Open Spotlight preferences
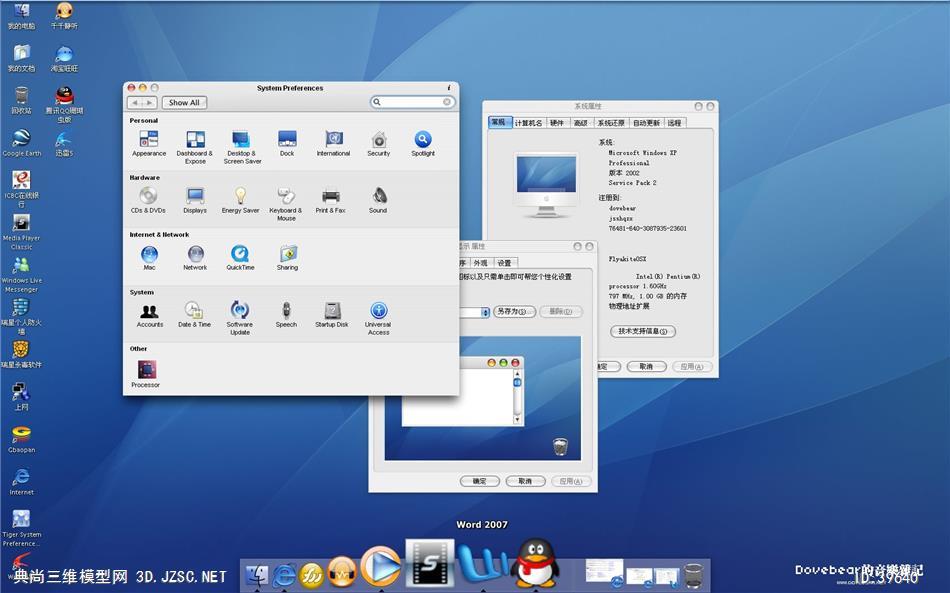The height and width of the screenshot is (593, 950). pyautogui.click(x=423, y=144)
